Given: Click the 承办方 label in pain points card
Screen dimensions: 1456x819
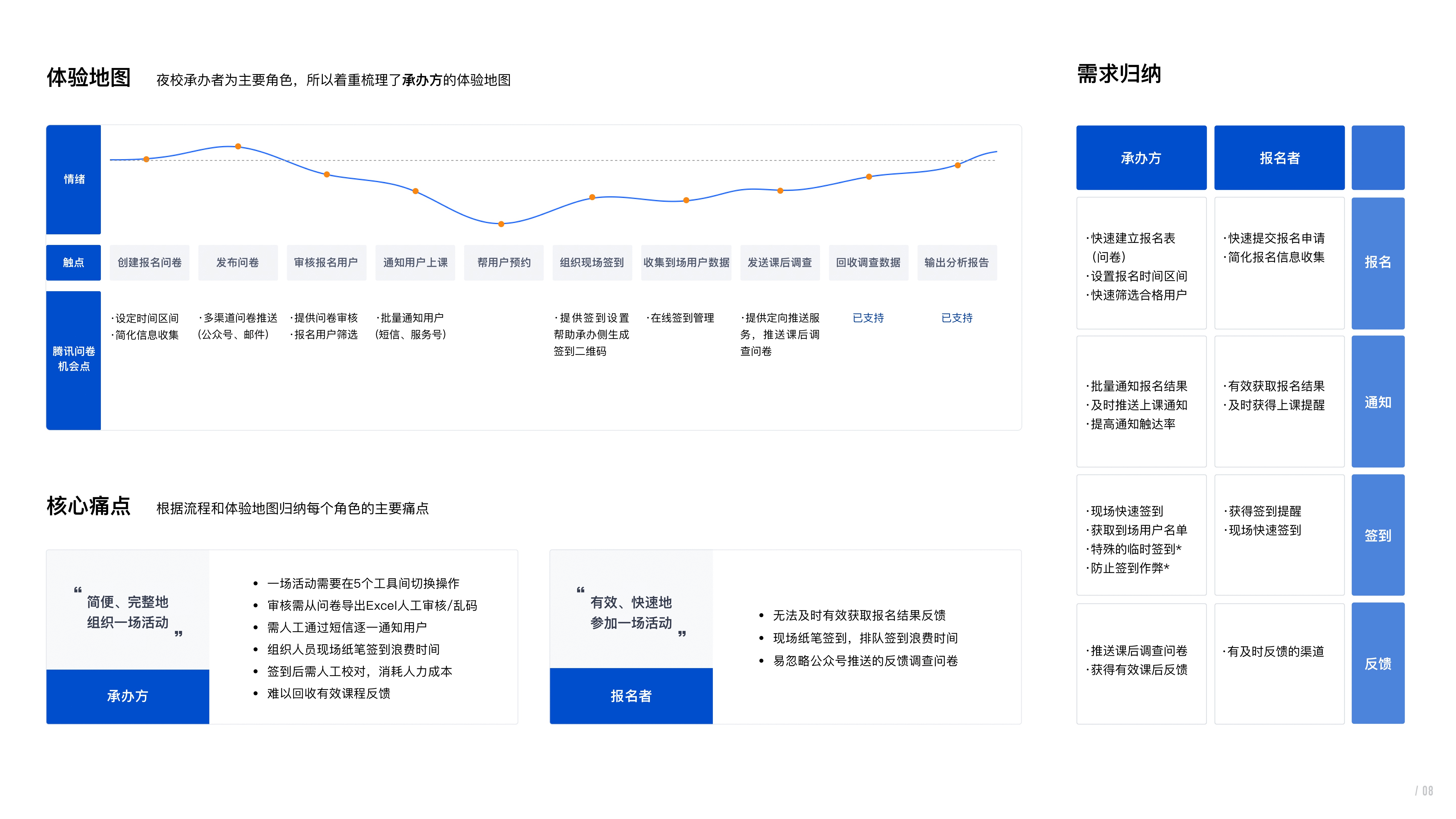Looking at the screenshot, I should click(128, 696).
